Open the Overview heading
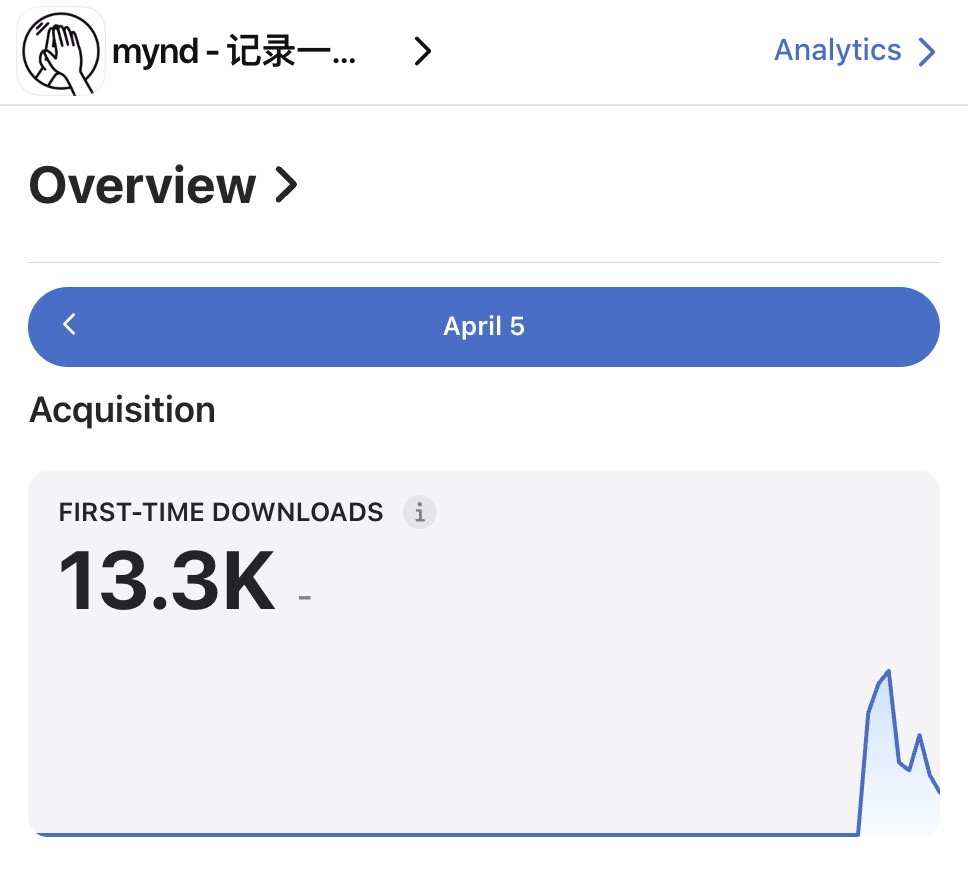This screenshot has width=968, height=872. point(142,185)
